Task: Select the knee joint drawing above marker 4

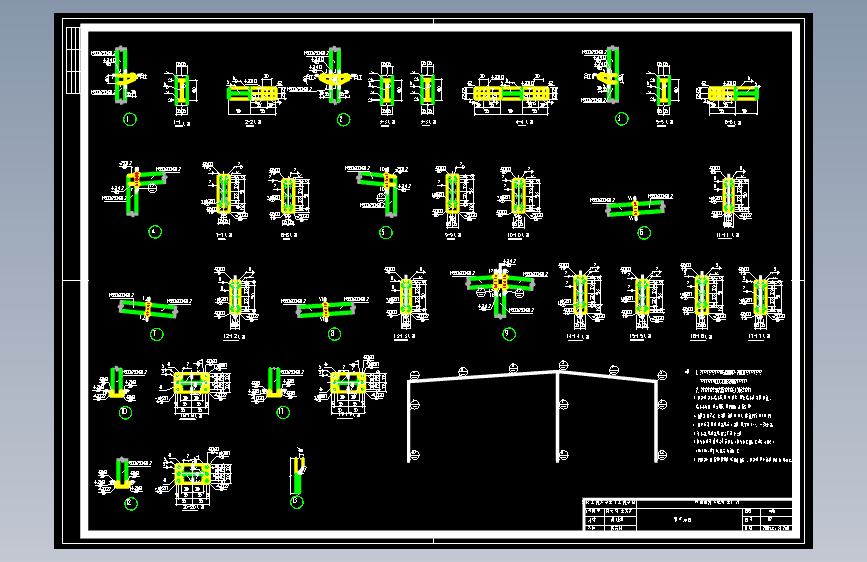Action: (141, 189)
